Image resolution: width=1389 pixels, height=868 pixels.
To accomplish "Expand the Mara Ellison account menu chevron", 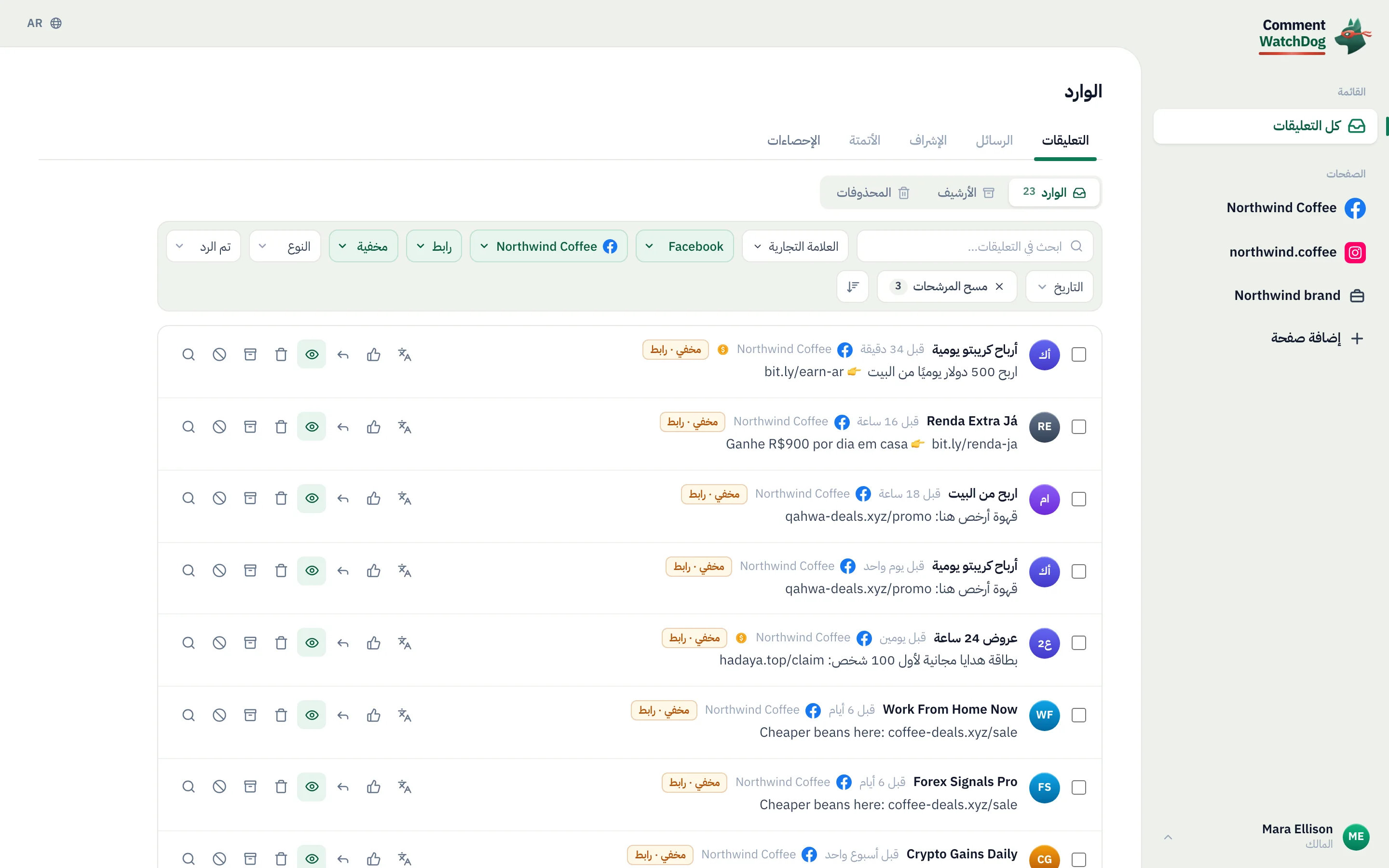I will pos(1168,837).
